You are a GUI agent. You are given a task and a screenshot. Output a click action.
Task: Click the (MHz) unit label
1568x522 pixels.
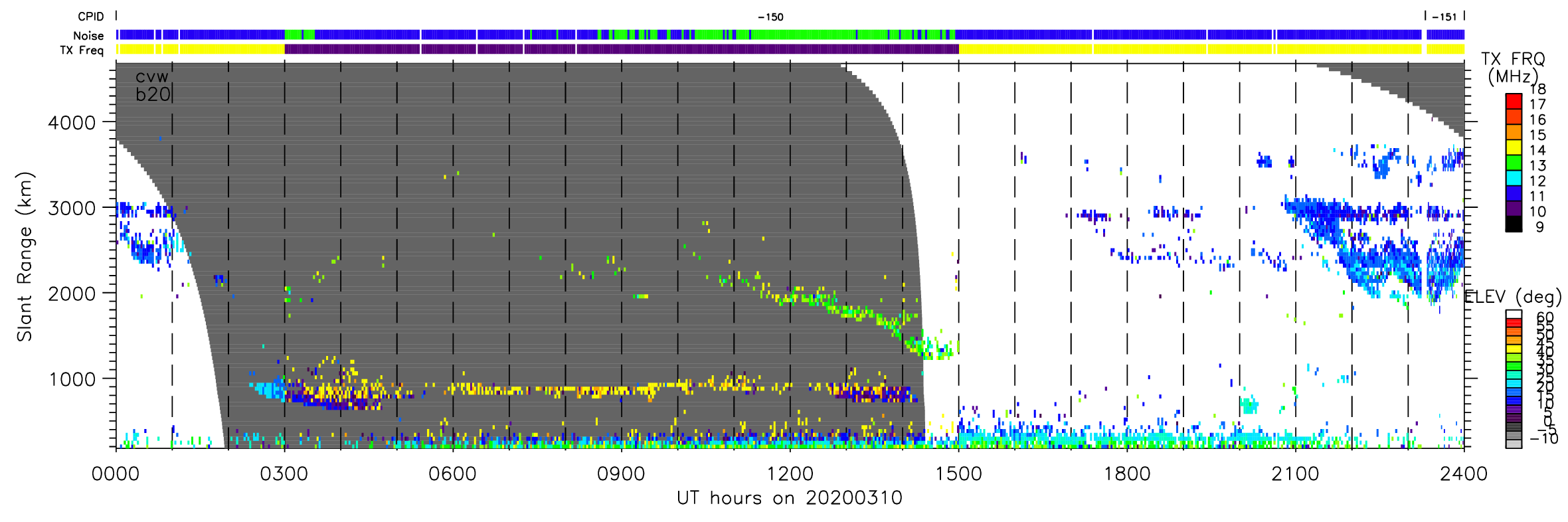tap(1513, 77)
